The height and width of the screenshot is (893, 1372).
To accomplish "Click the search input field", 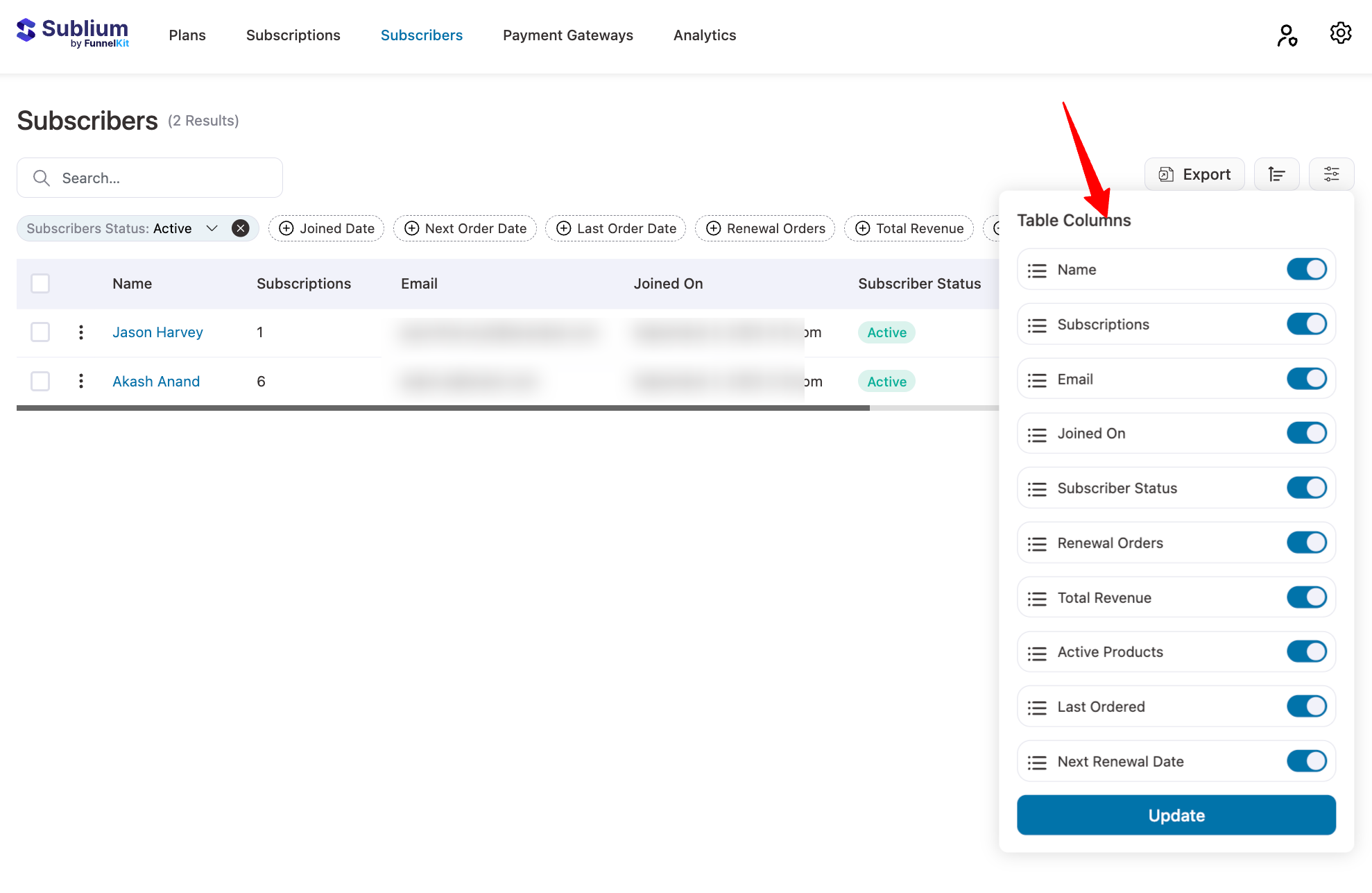I will point(149,178).
